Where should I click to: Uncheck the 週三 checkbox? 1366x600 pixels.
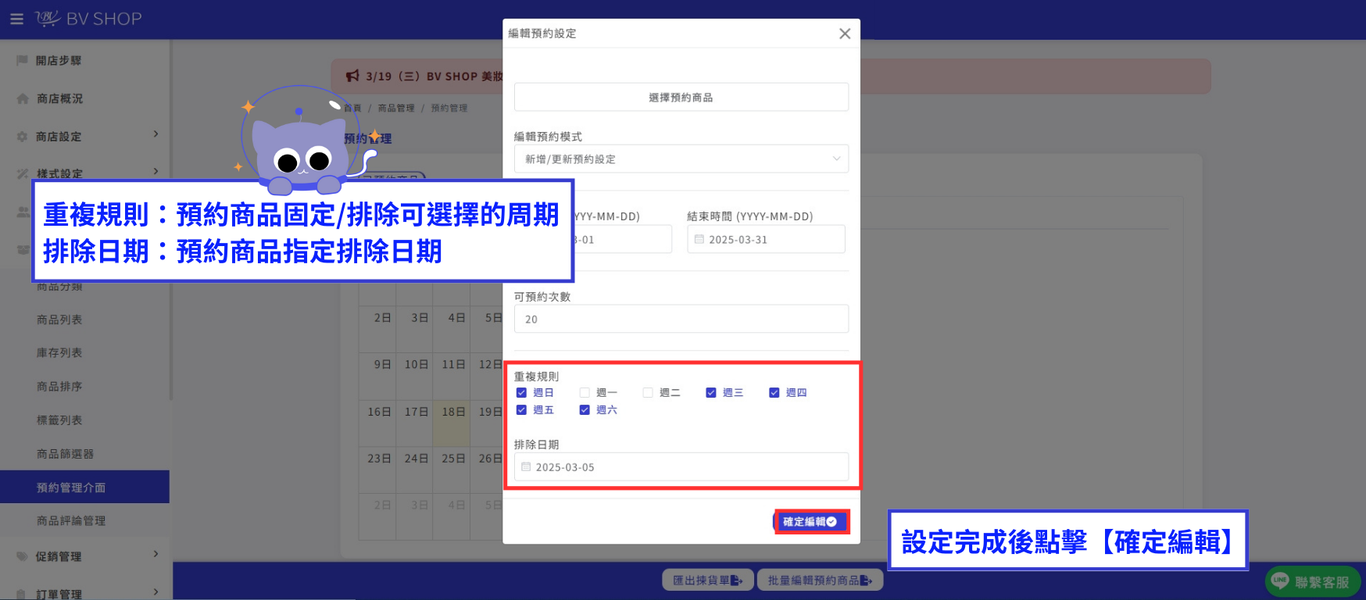[711, 393]
